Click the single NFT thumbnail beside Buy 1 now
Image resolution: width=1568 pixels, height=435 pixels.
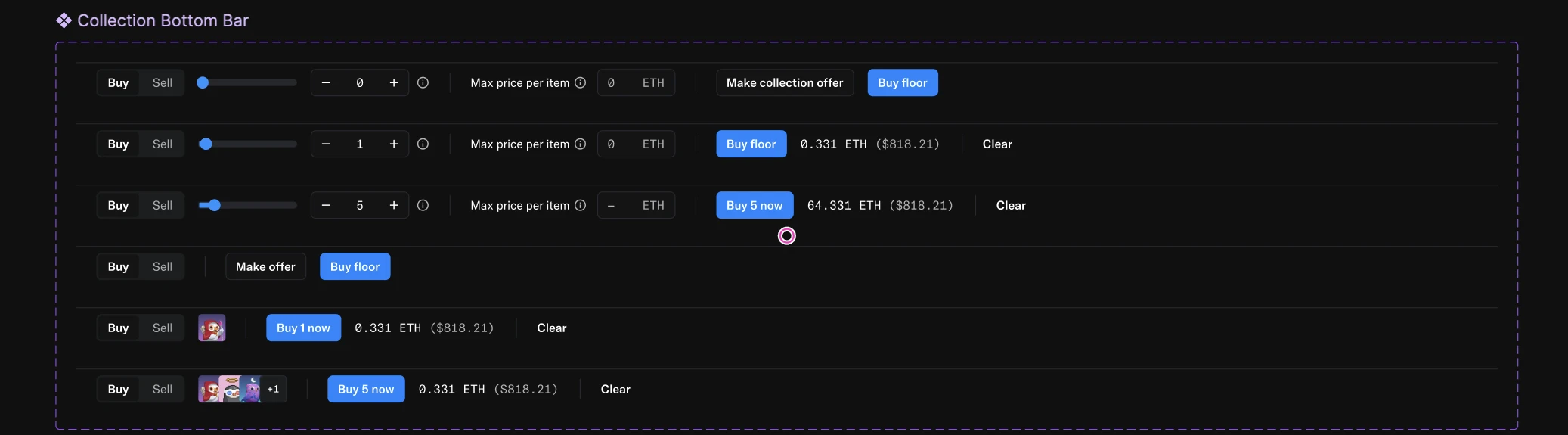pos(212,328)
